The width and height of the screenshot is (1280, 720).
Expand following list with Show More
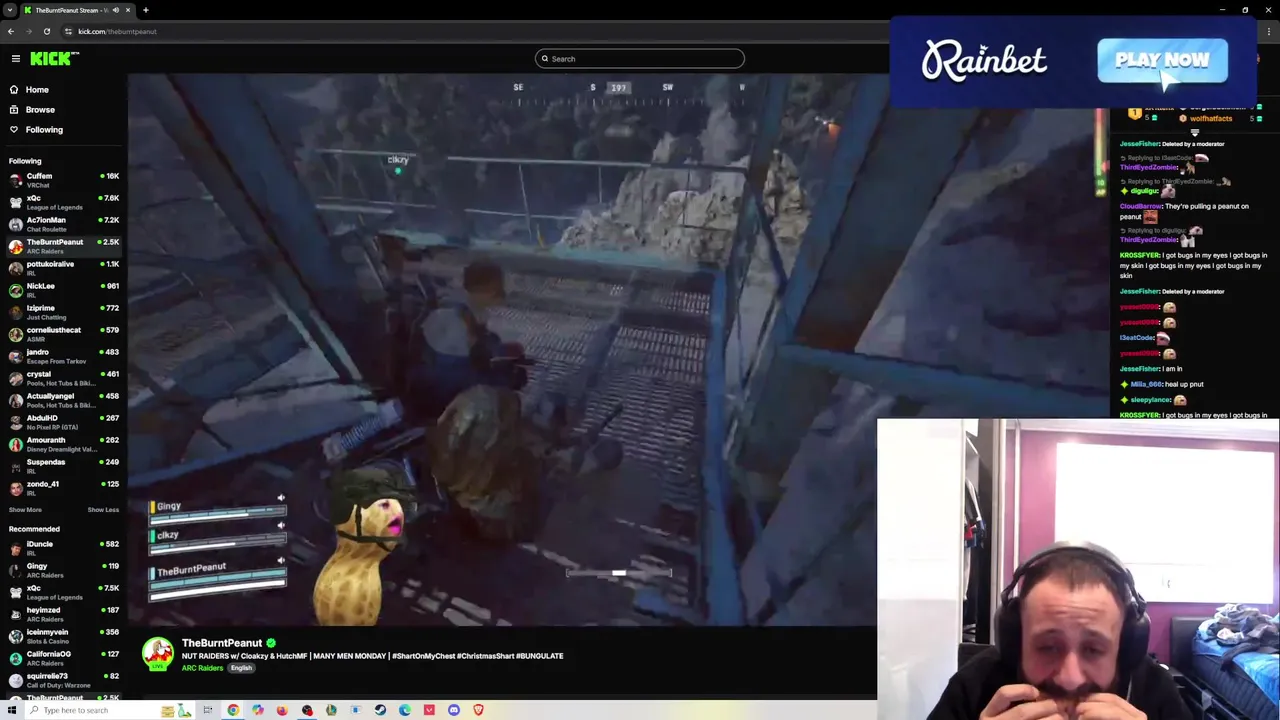point(25,510)
